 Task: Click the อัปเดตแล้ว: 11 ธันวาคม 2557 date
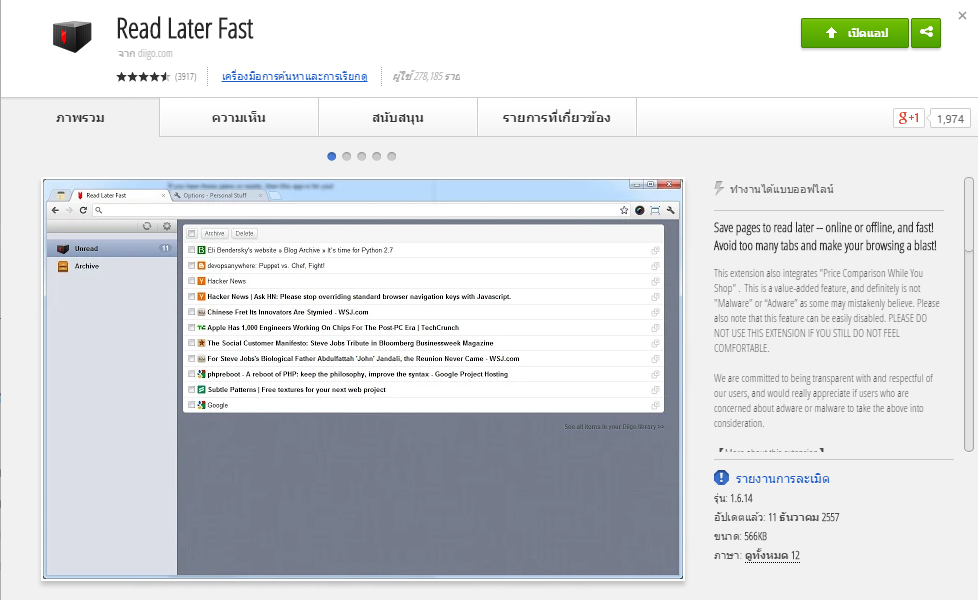pyautogui.click(x=777, y=517)
